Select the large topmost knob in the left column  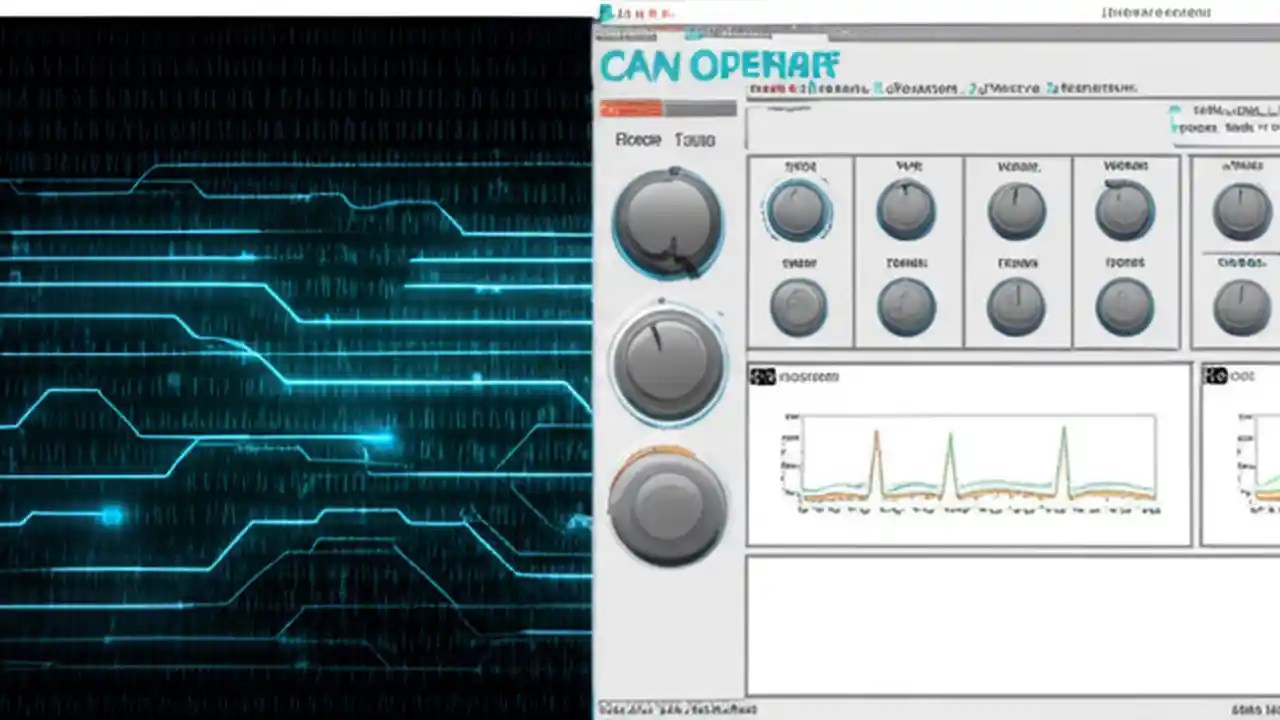pyautogui.click(x=668, y=220)
